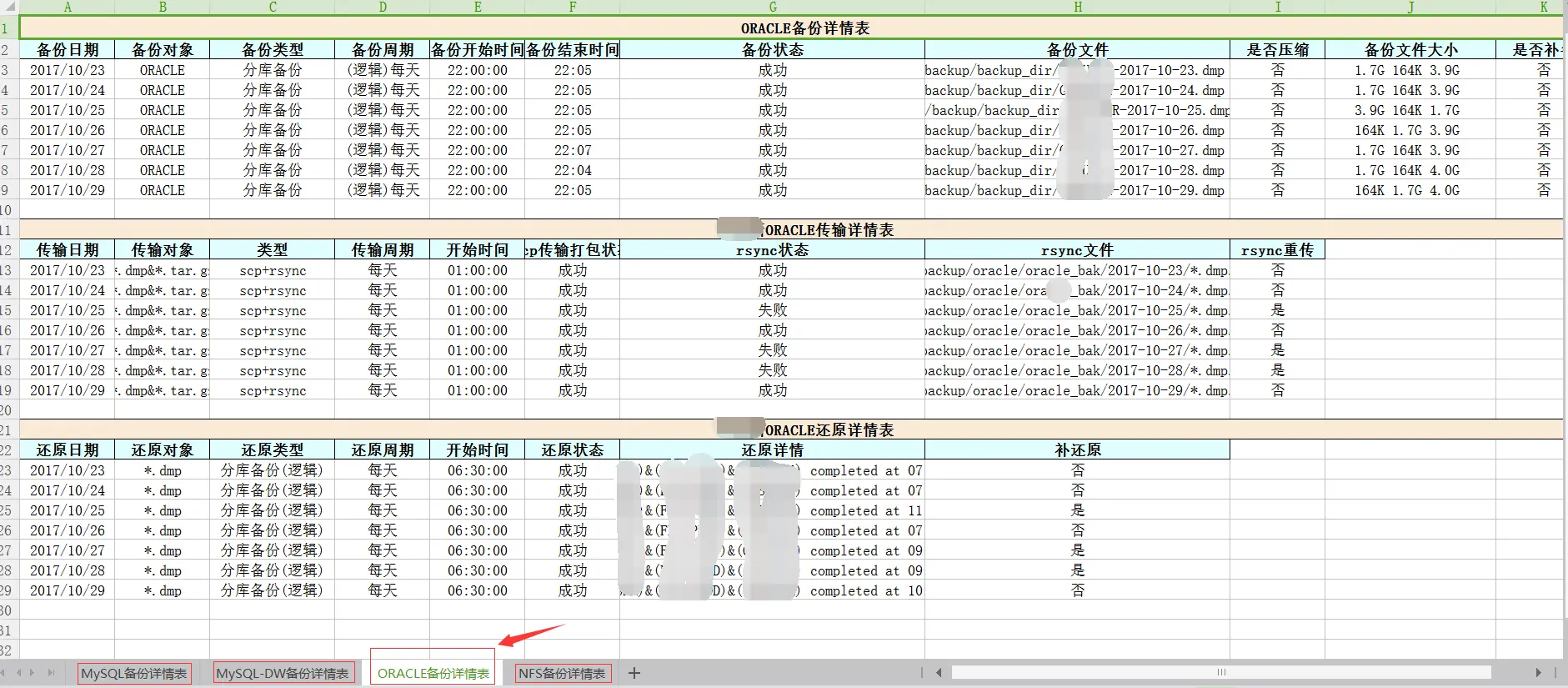Select the size cell 164K 1.7G 4.0G

click(x=1410, y=190)
